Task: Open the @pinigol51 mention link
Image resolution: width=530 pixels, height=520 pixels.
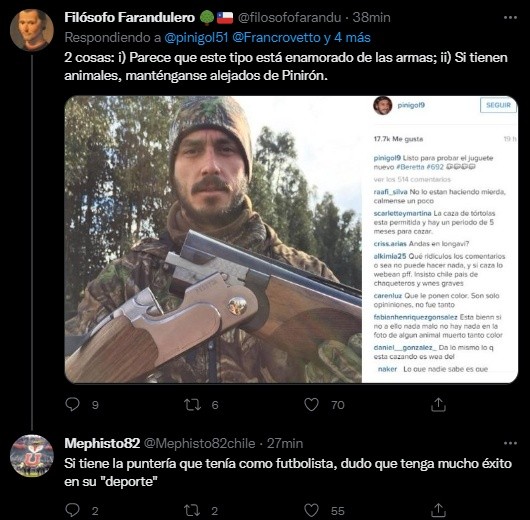Action: click(196, 38)
